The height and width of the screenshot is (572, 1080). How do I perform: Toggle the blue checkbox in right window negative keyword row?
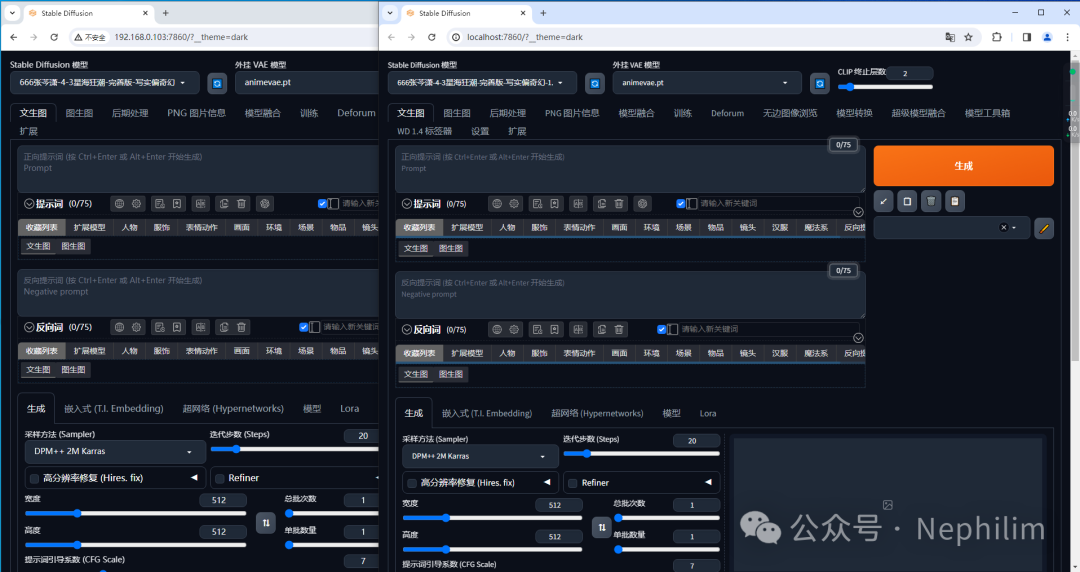[661, 329]
